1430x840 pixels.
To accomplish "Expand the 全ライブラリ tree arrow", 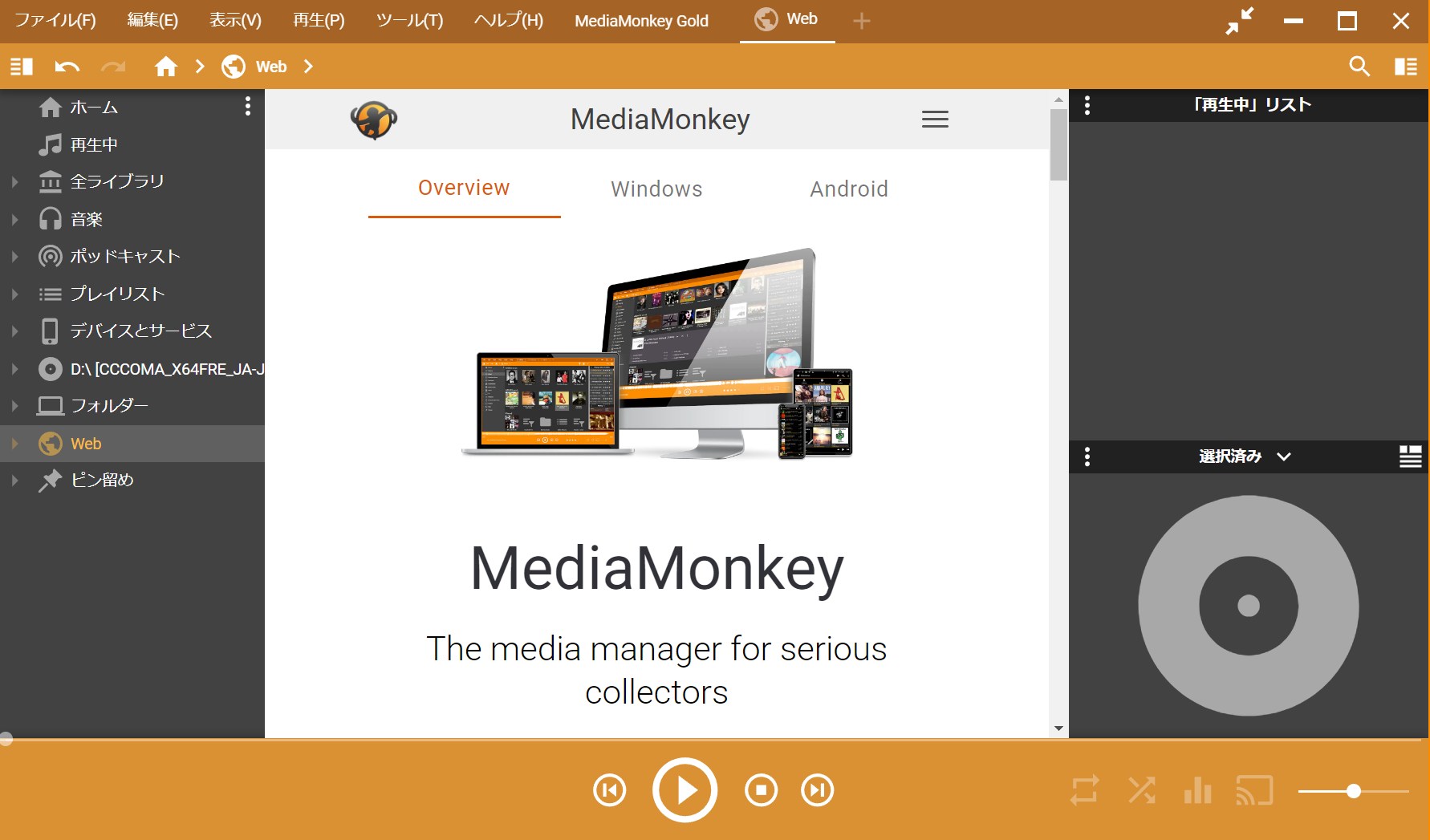I will pyautogui.click(x=14, y=182).
